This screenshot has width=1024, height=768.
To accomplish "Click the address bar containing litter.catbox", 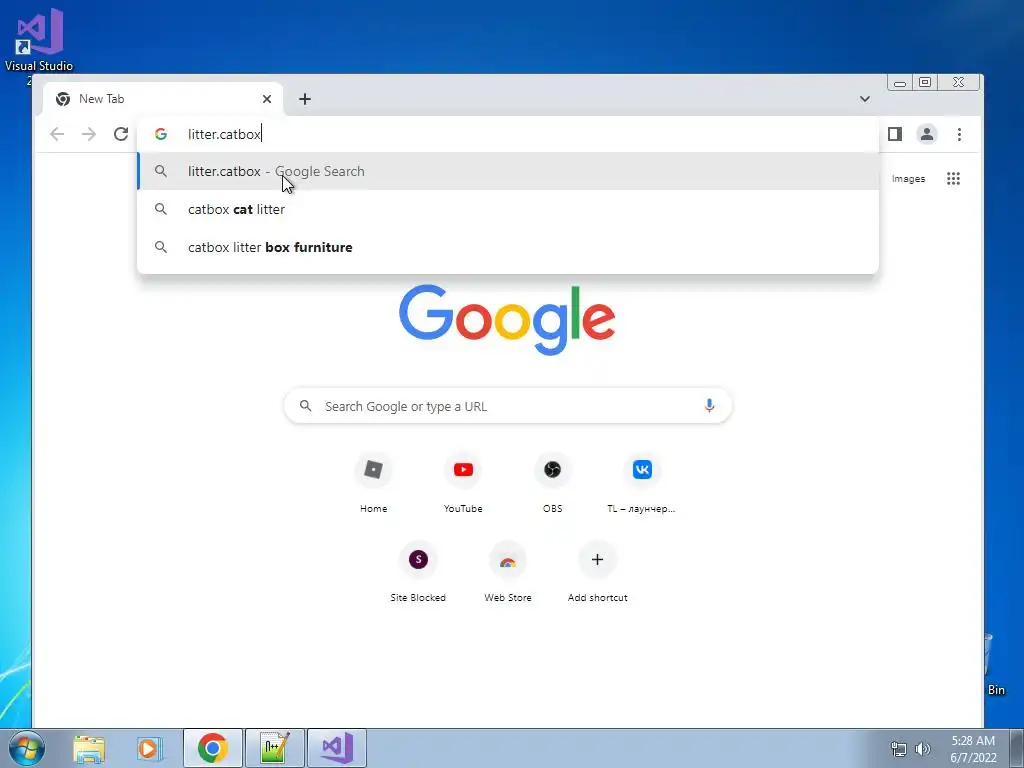I will [507, 134].
